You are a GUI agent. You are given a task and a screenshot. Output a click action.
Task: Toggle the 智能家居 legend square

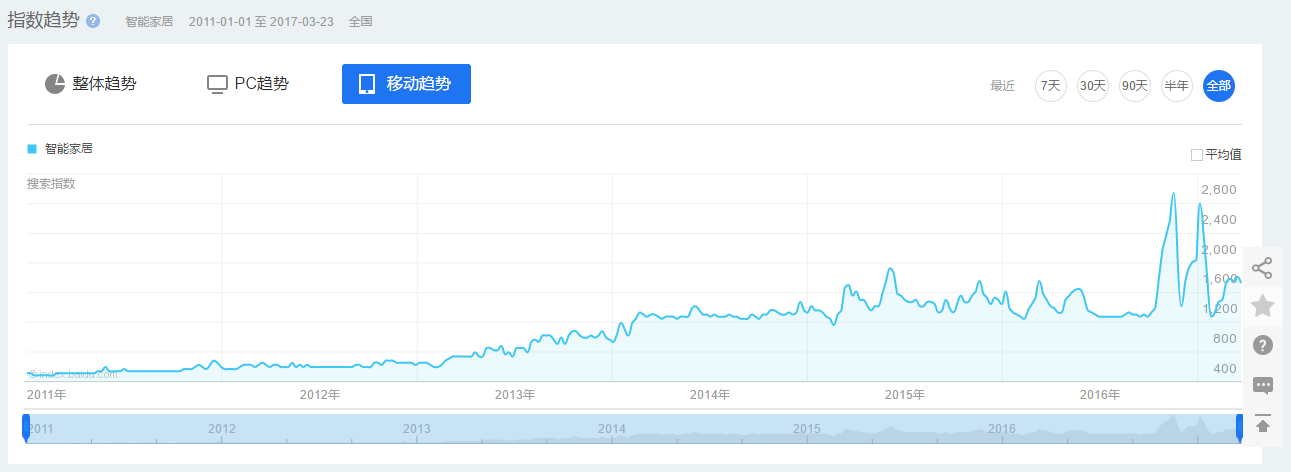click(32, 149)
